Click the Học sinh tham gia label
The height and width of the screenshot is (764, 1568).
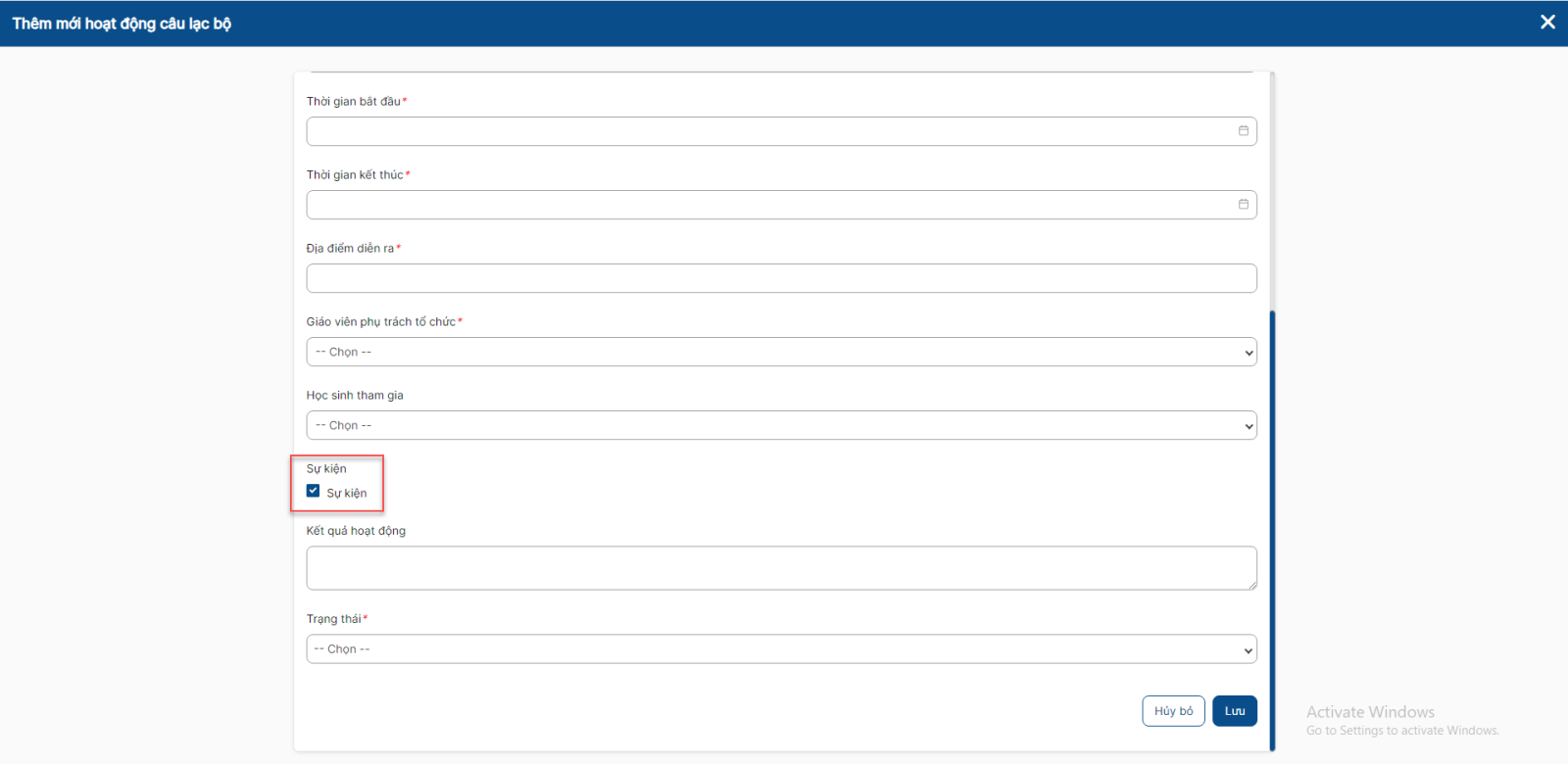[355, 396]
